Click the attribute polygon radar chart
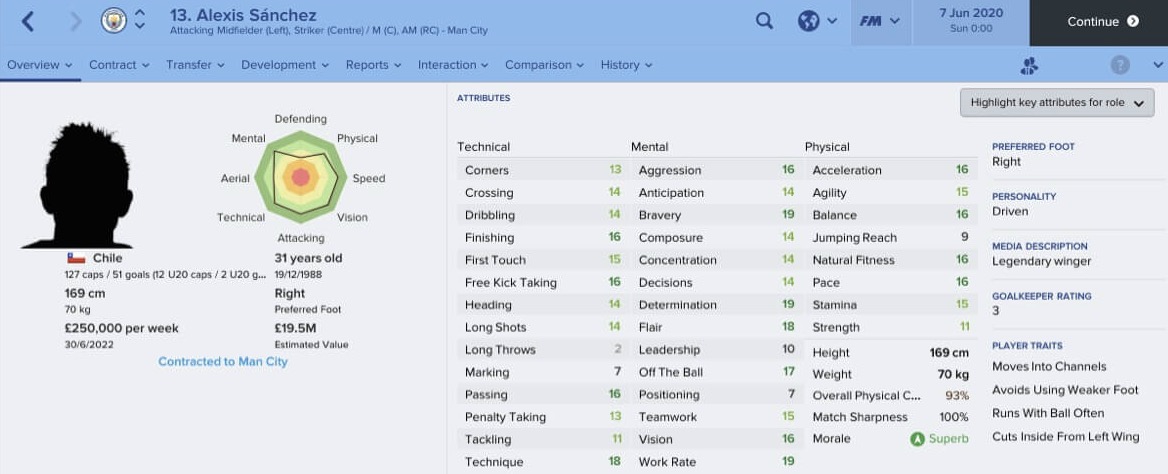1168x474 pixels. (301, 177)
